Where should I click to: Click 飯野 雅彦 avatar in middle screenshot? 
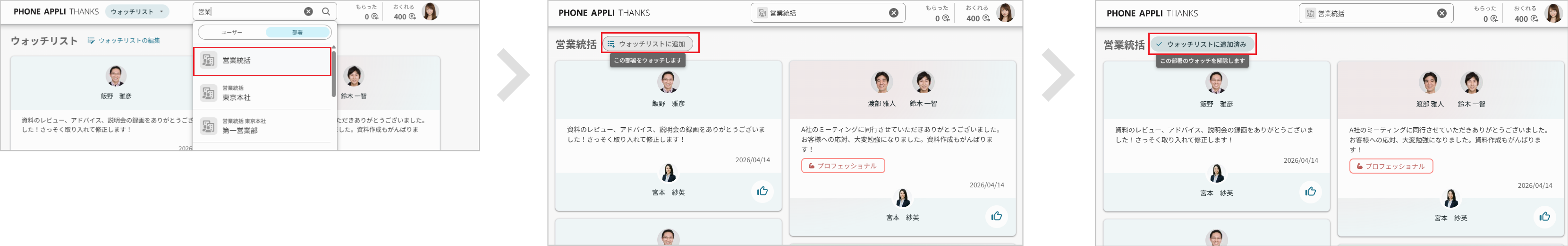click(x=669, y=82)
